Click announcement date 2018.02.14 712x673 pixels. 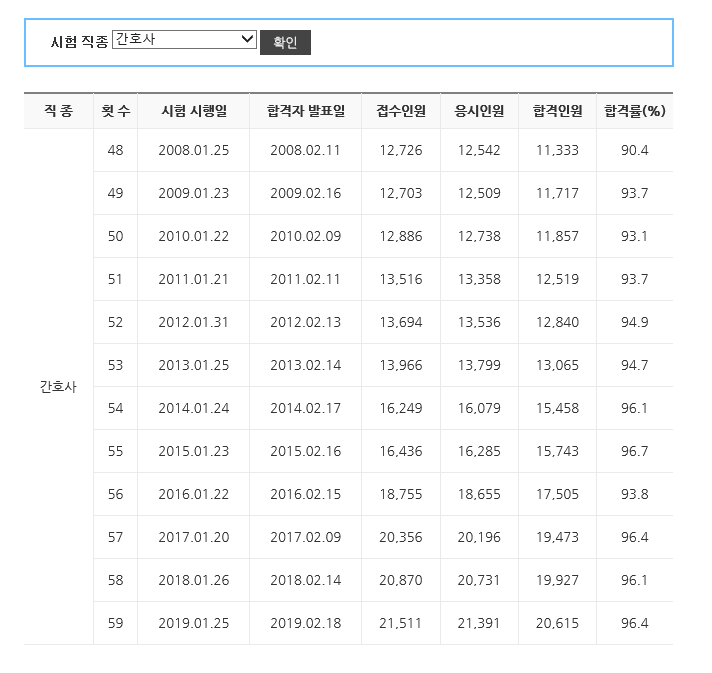pyautogui.click(x=306, y=580)
